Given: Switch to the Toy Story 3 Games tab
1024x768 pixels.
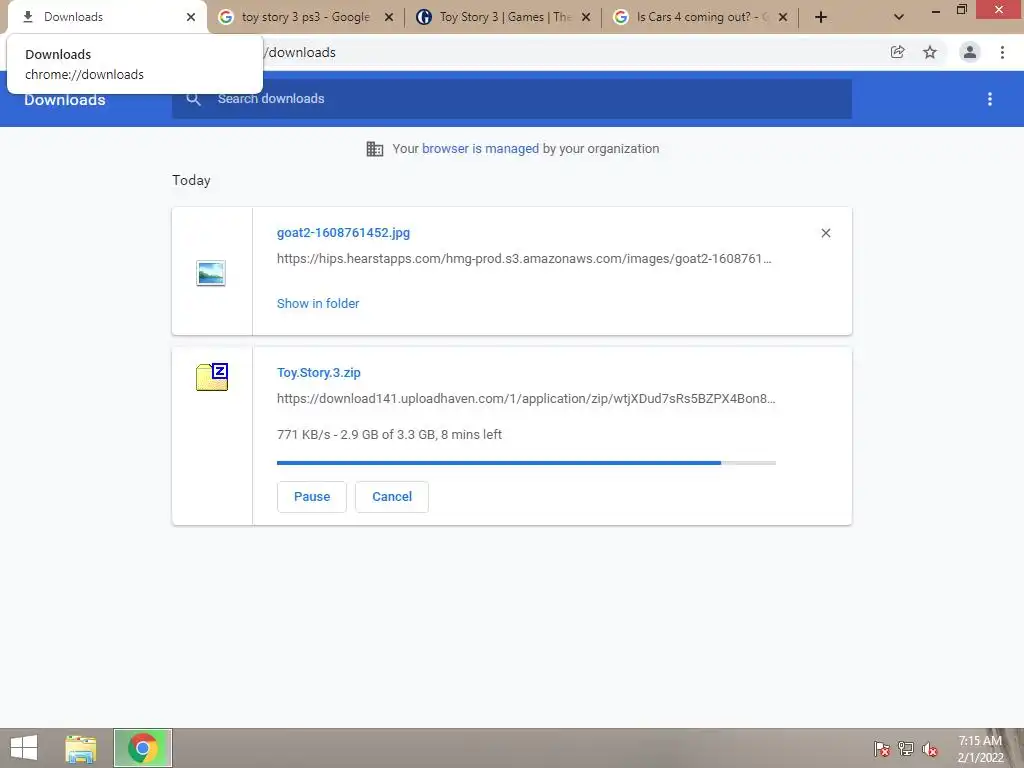Looking at the screenshot, I should pyautogui.click(x=504, y=17).
